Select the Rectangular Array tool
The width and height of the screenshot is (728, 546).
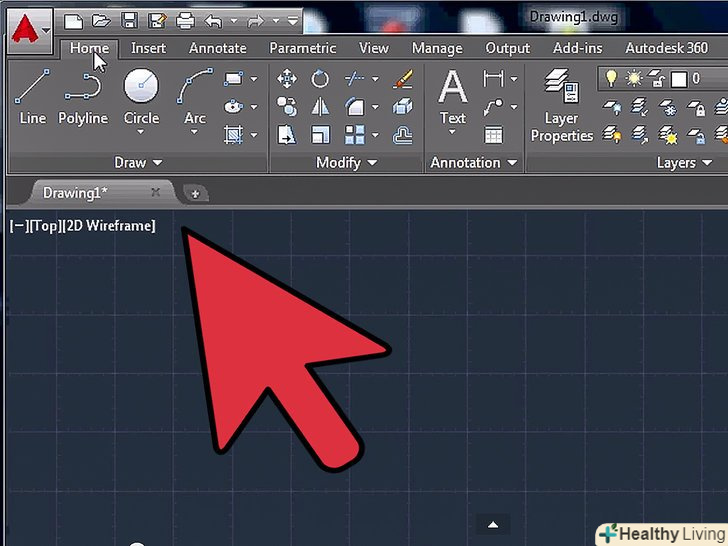355,135
